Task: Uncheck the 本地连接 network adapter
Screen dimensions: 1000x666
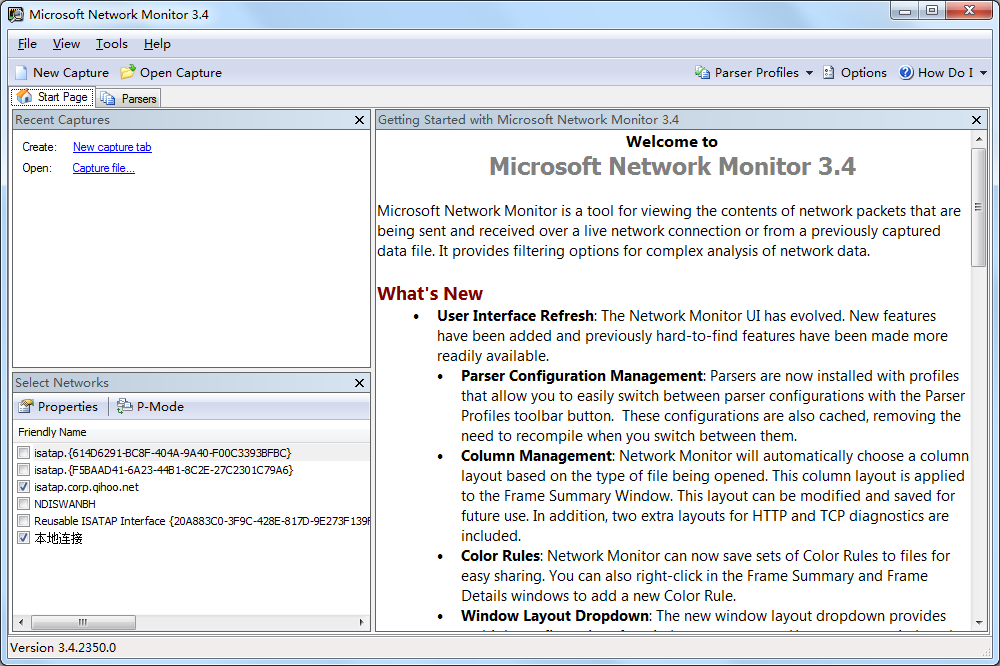Action: tap(24, 538)
